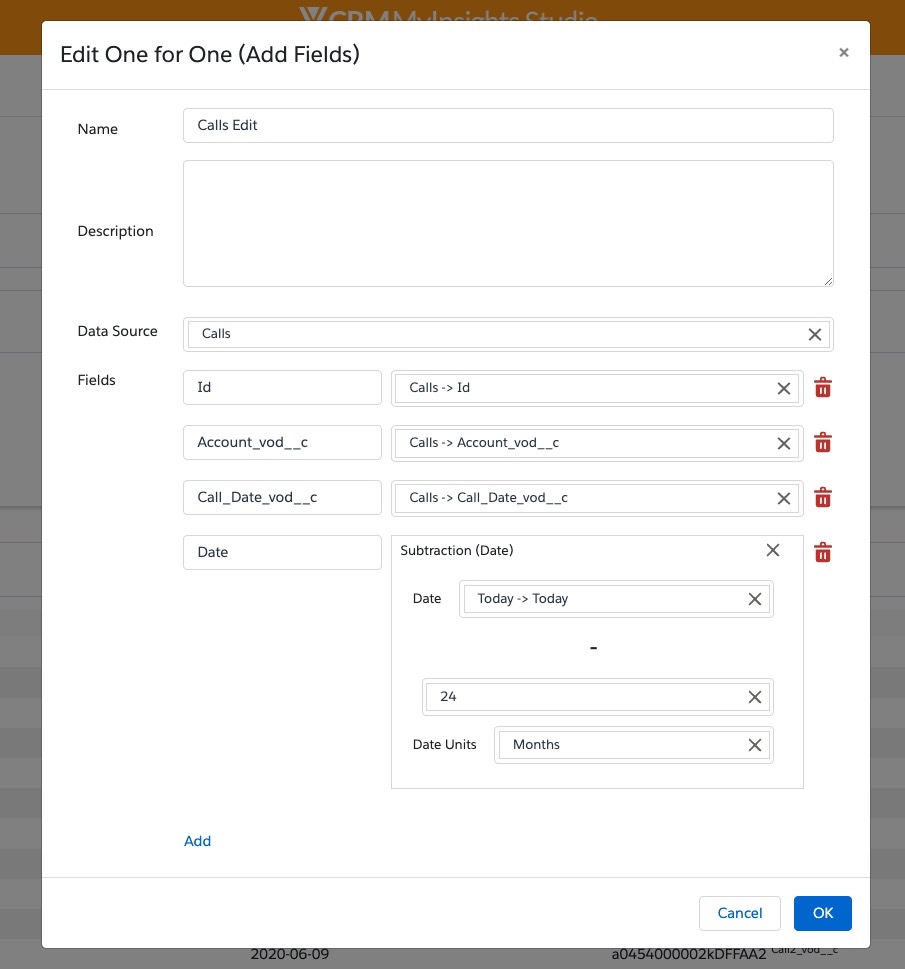The width and height of the screenshot is (905, 969).
Task: Clear the Calls data source selection
Action: pos(814,334)
